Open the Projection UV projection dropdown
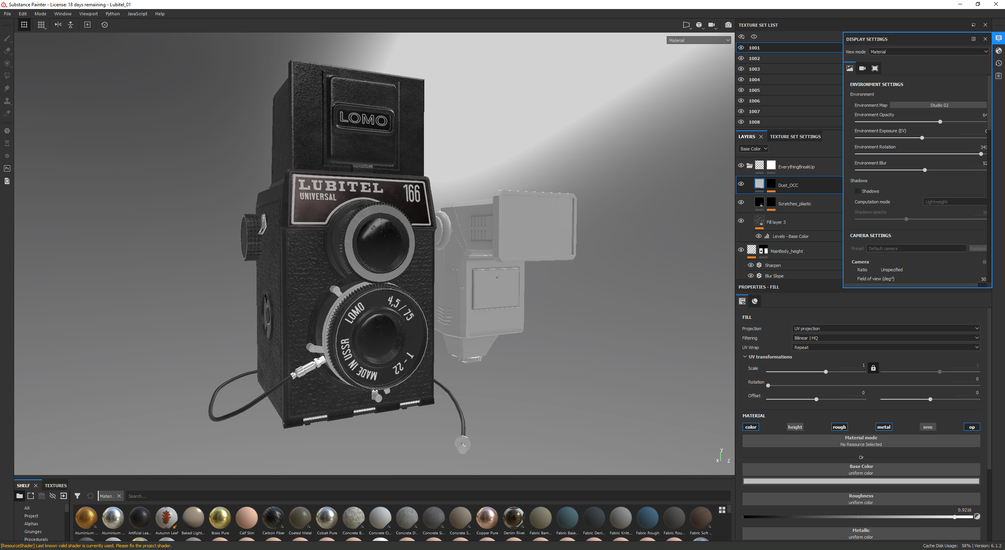1005x550 pixels. point(886,328)
